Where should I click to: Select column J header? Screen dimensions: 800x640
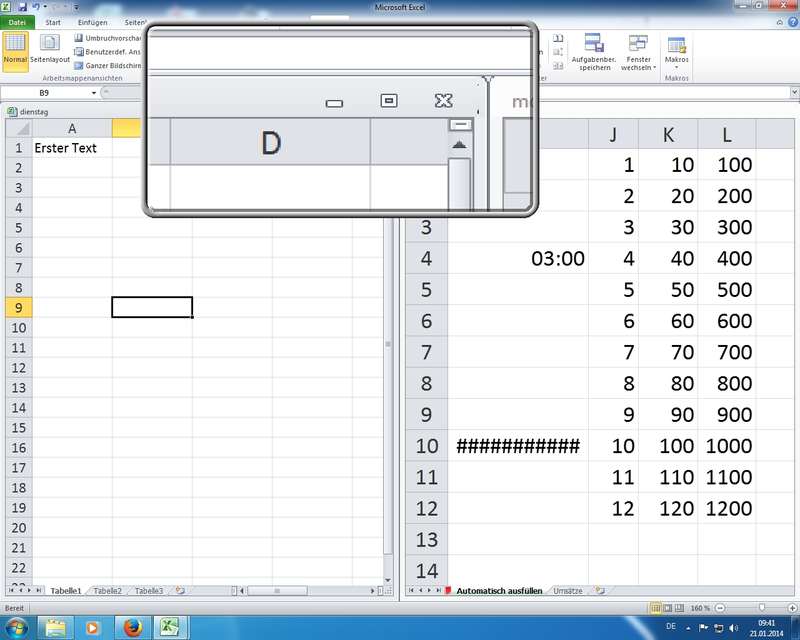(x=613, y=134)
